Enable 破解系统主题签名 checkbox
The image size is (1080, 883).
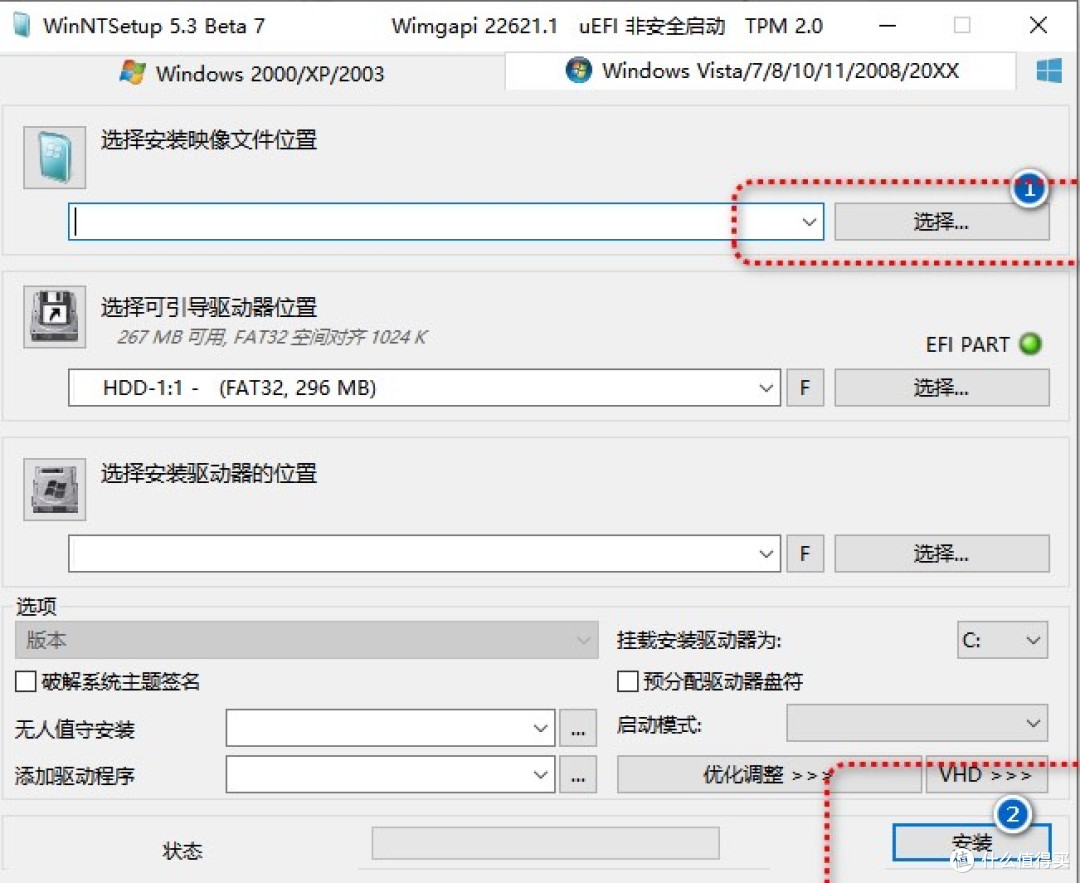(x=25, y=682)
